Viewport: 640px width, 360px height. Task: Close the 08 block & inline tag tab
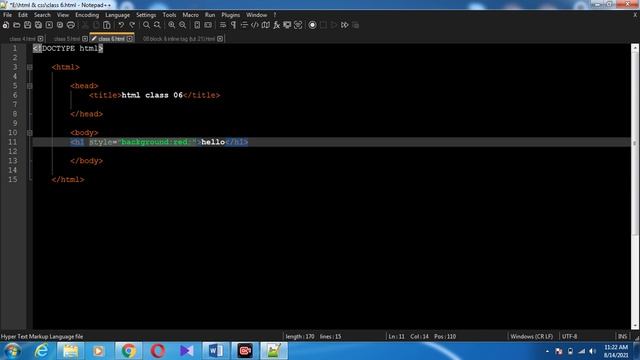click(x=220, y=39)
